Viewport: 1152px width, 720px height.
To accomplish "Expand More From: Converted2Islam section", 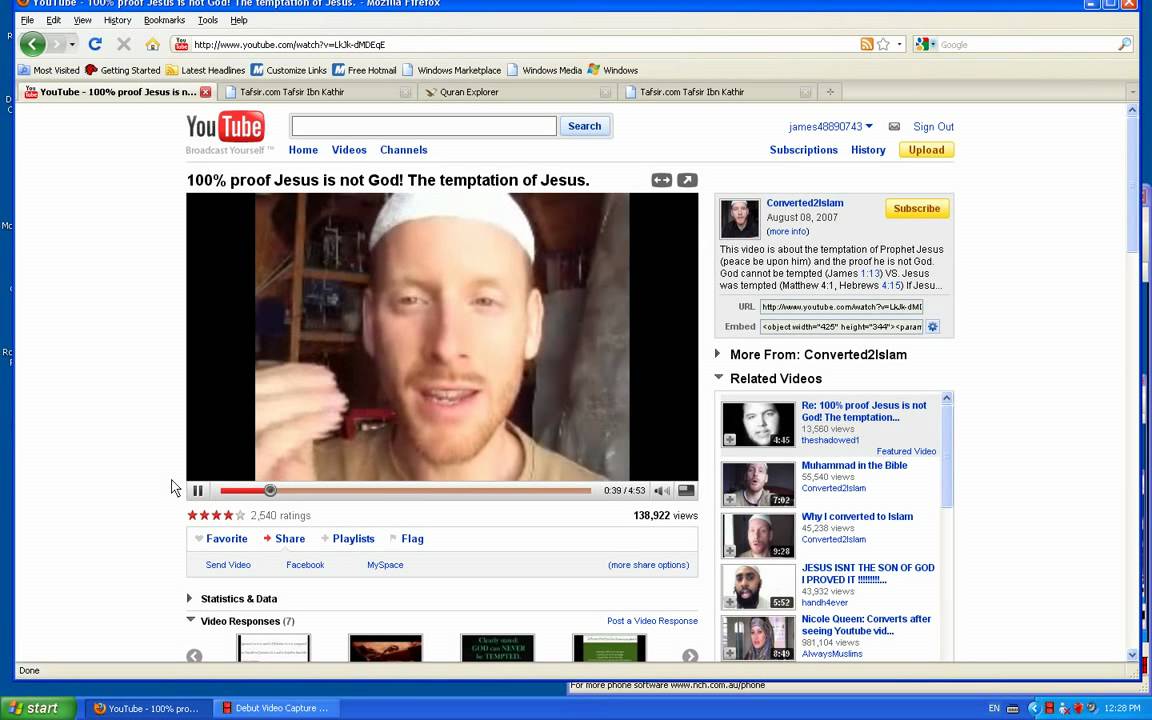I will [x=718, y=354].
